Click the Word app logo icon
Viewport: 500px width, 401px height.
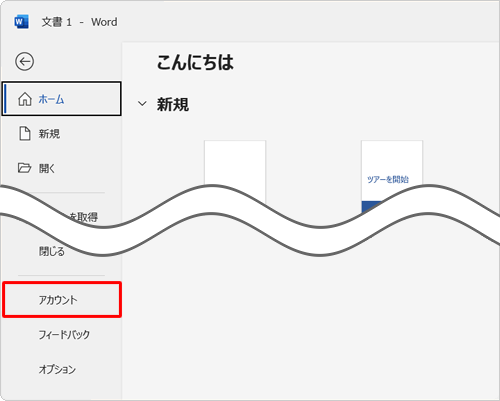coord(21,22)
